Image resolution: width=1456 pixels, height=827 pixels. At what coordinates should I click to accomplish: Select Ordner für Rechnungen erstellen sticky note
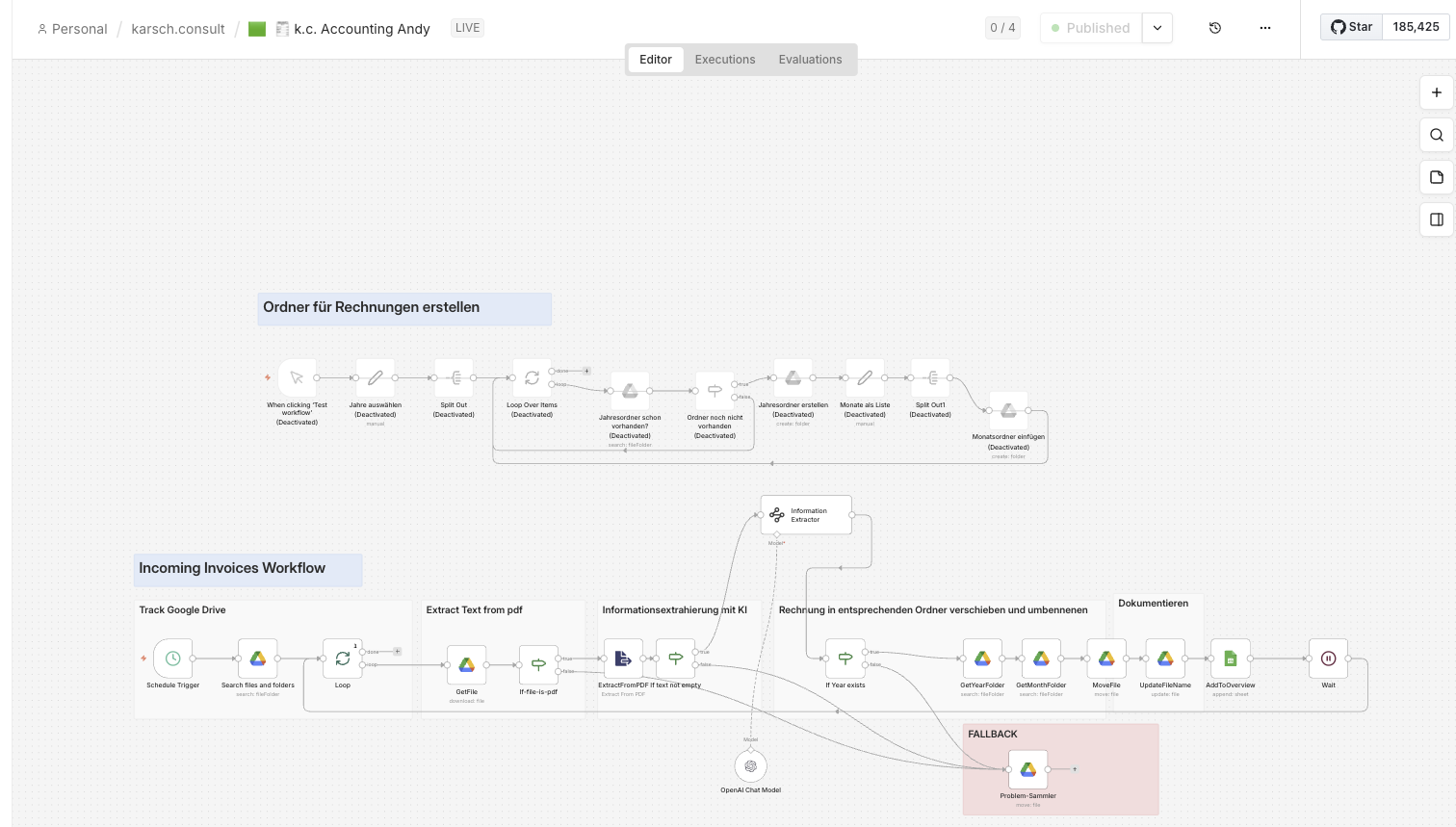[404, 309]
